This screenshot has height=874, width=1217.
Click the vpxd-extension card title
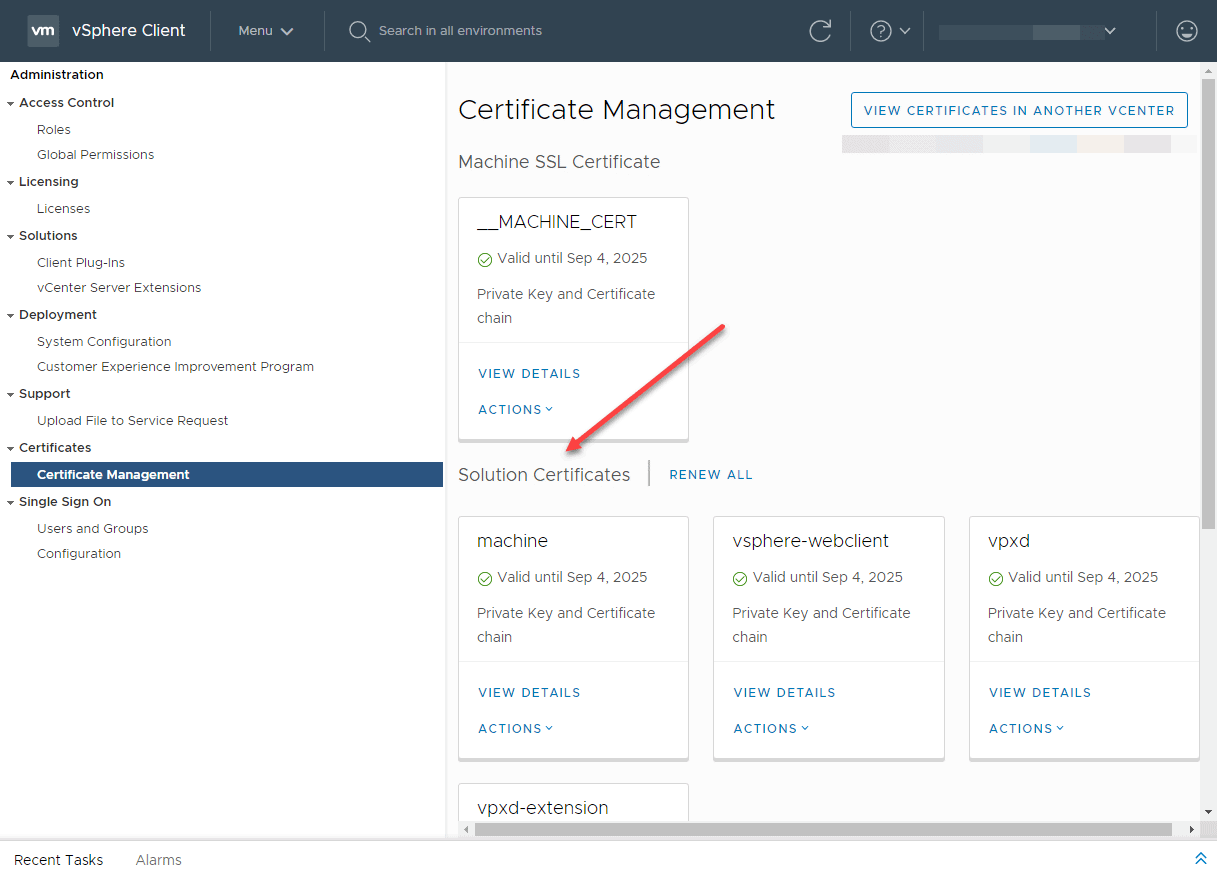(x=543, y=808)
